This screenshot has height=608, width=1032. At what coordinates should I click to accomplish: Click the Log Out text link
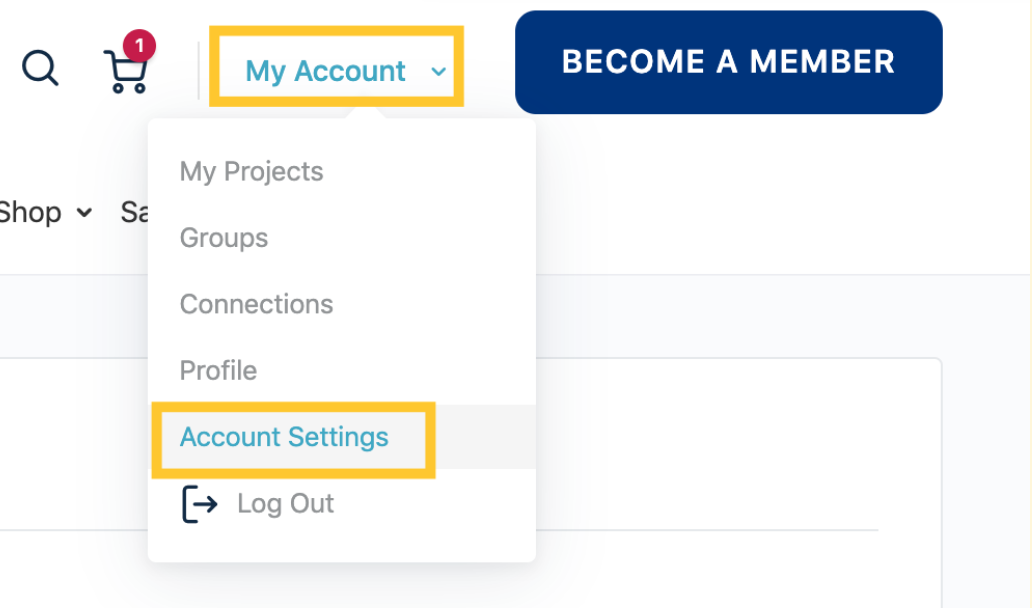pyautogui.click(x=286, y=504)
